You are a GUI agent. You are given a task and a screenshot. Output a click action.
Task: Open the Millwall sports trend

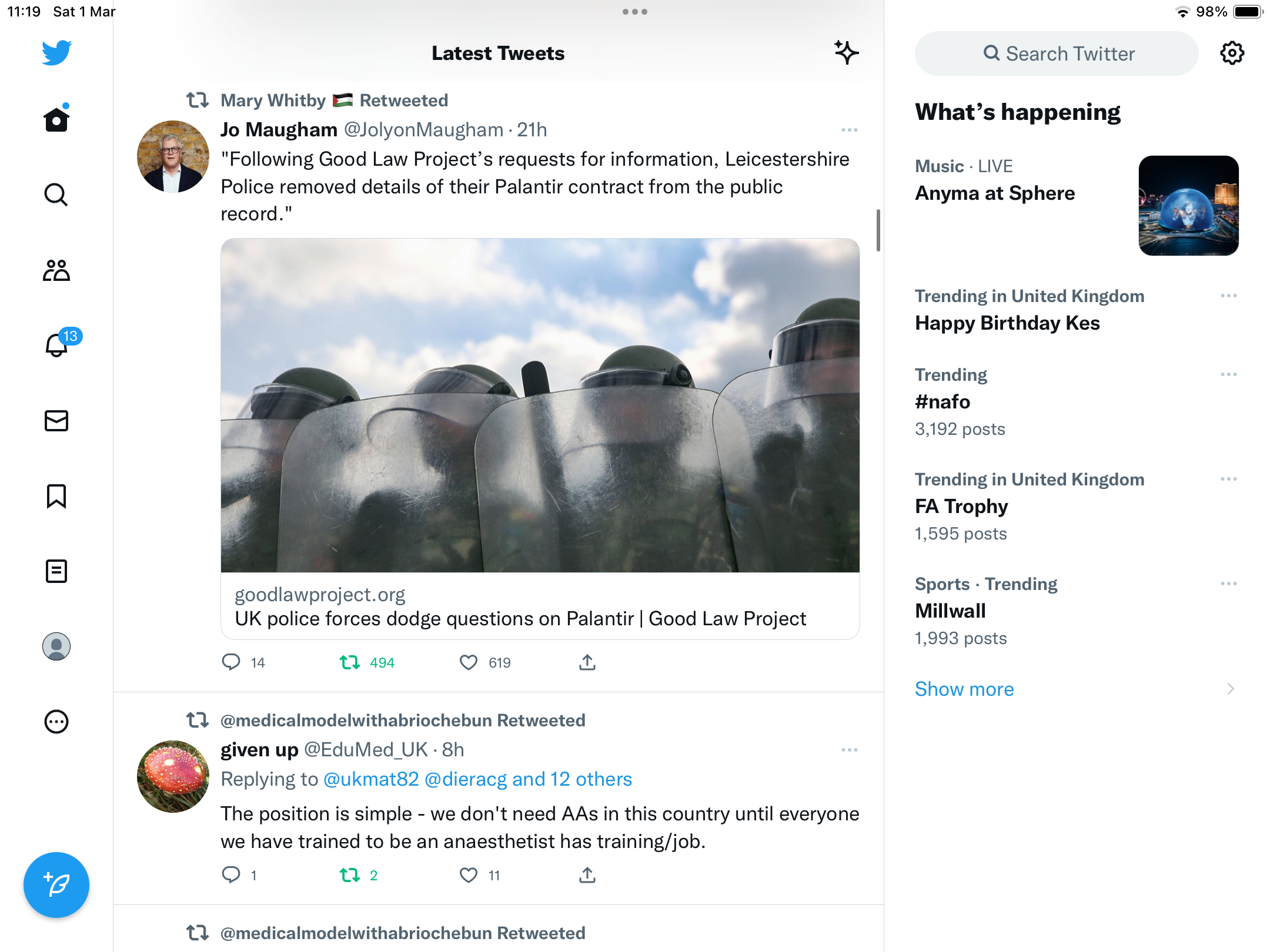950,611
